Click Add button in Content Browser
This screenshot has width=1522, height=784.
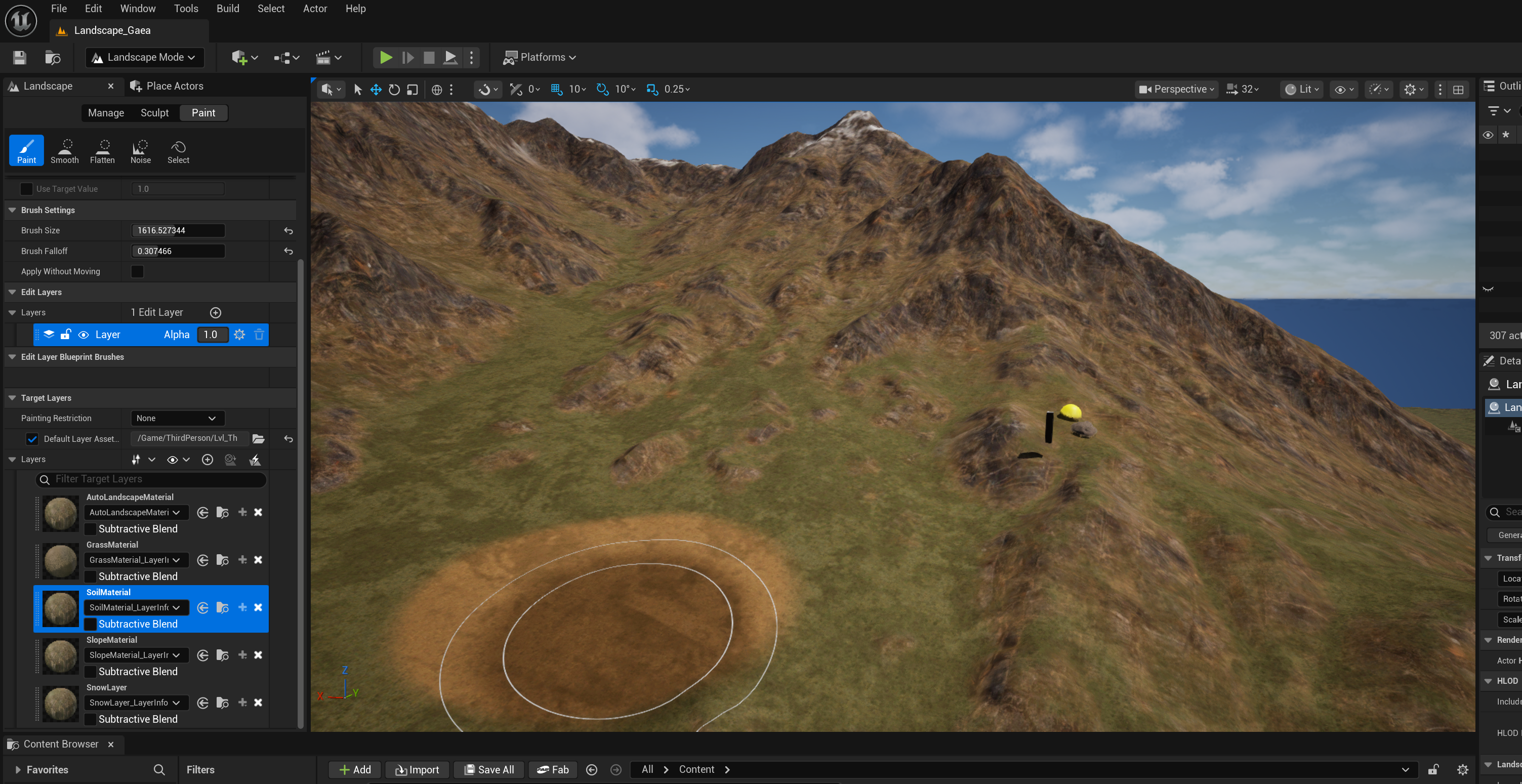click(354, 770)
